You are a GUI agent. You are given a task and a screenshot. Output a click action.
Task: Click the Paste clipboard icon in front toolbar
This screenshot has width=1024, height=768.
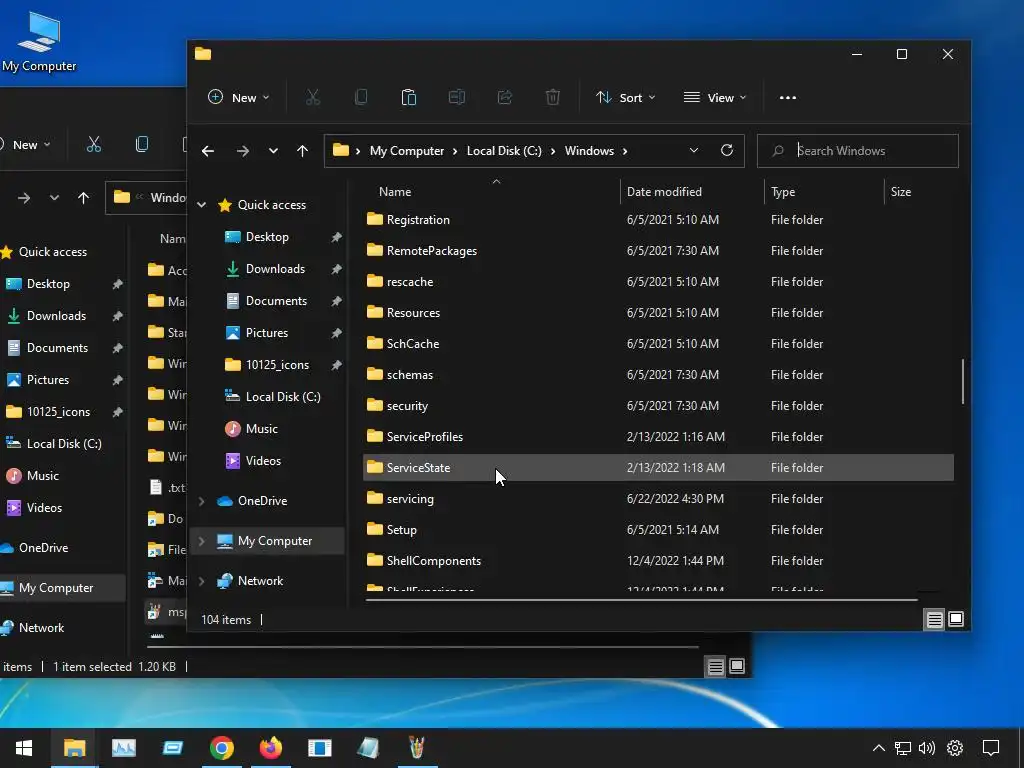point(409,97)
